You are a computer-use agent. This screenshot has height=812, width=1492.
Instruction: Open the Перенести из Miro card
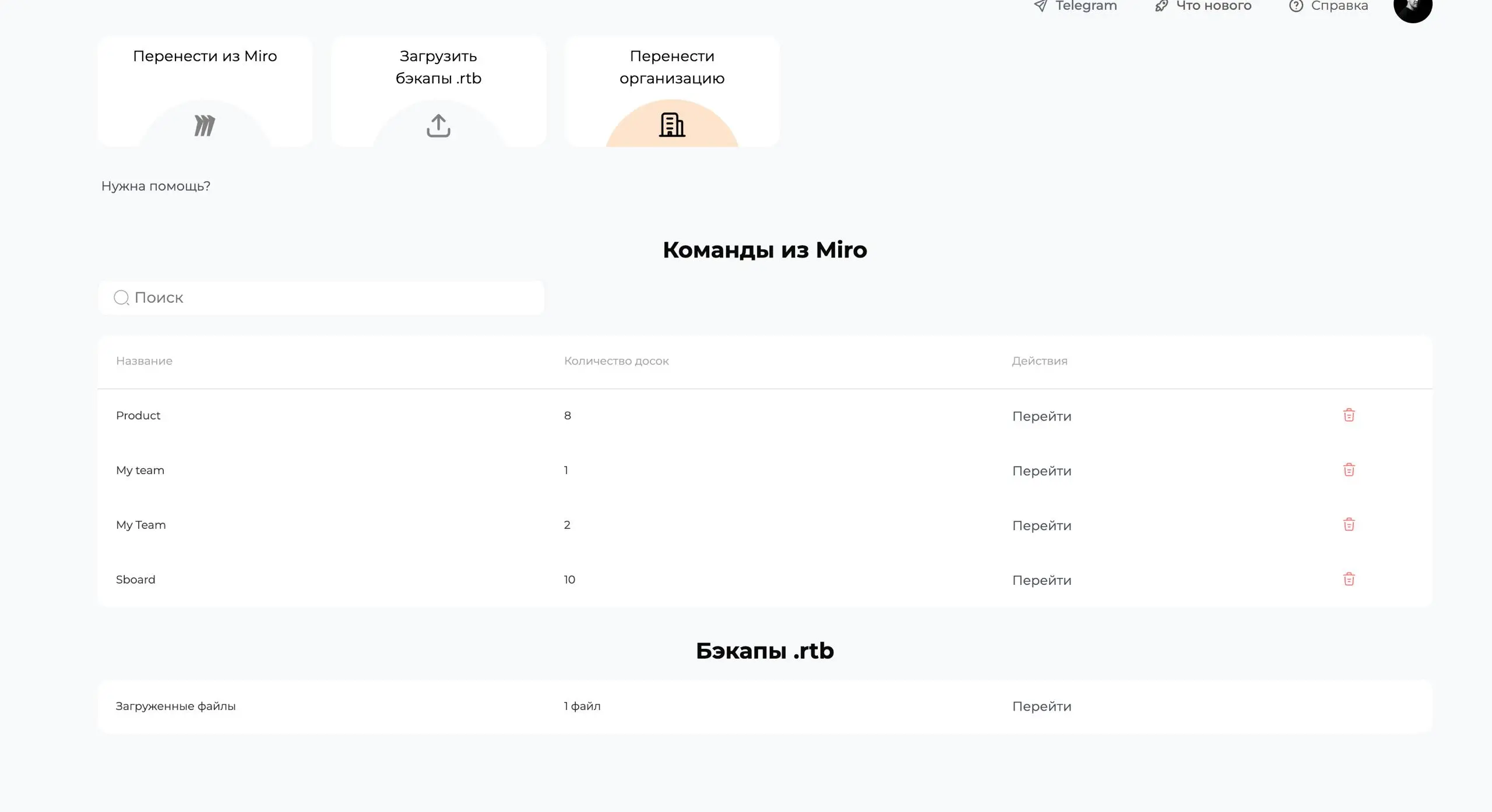[x=205, y=91]
